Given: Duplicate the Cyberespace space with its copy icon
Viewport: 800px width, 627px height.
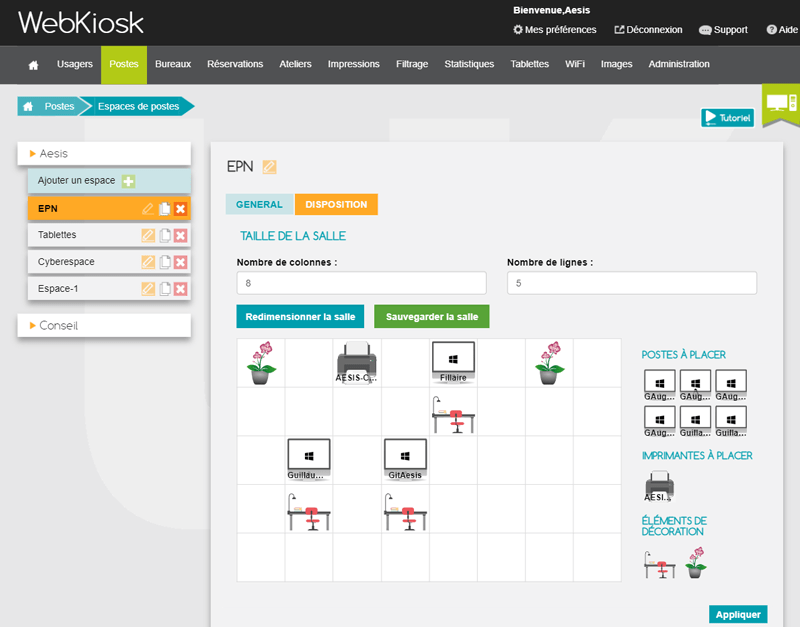Looking at the screenshot, I should pyautogui.click(x=164, y=262).
